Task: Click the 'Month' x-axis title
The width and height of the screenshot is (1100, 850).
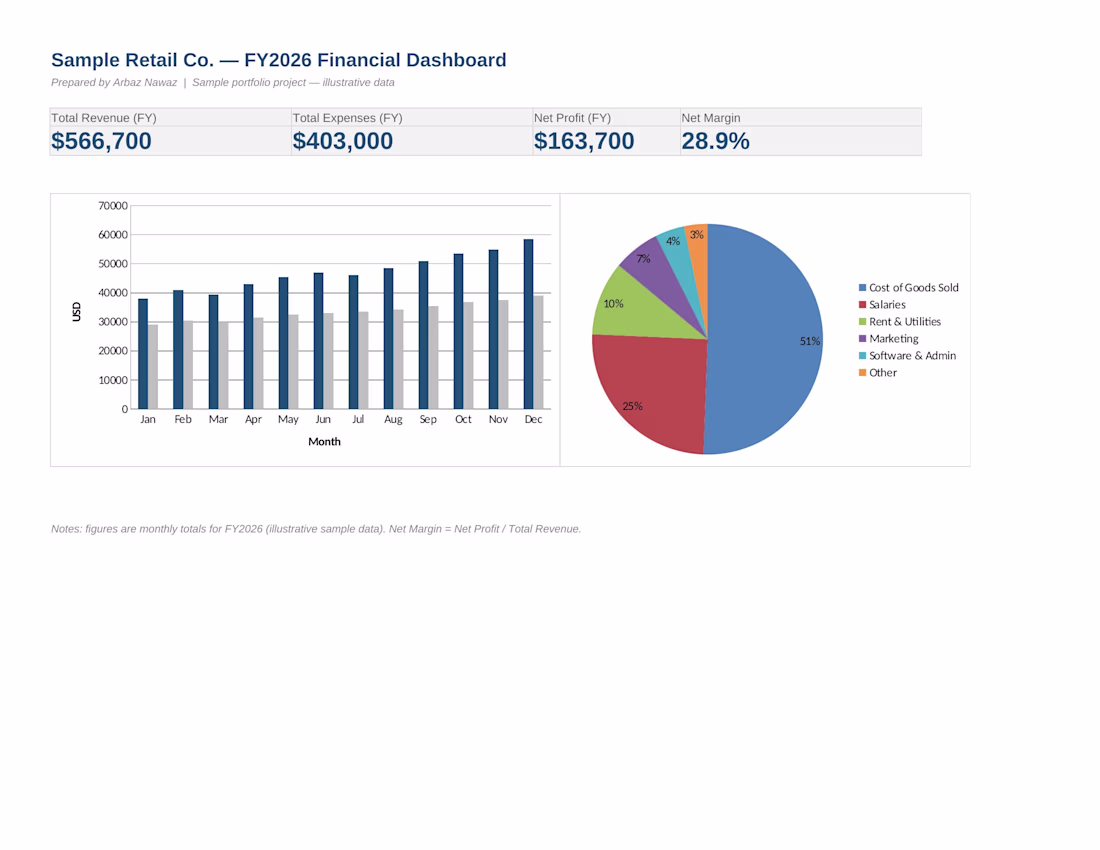Action: click(324, 441)
